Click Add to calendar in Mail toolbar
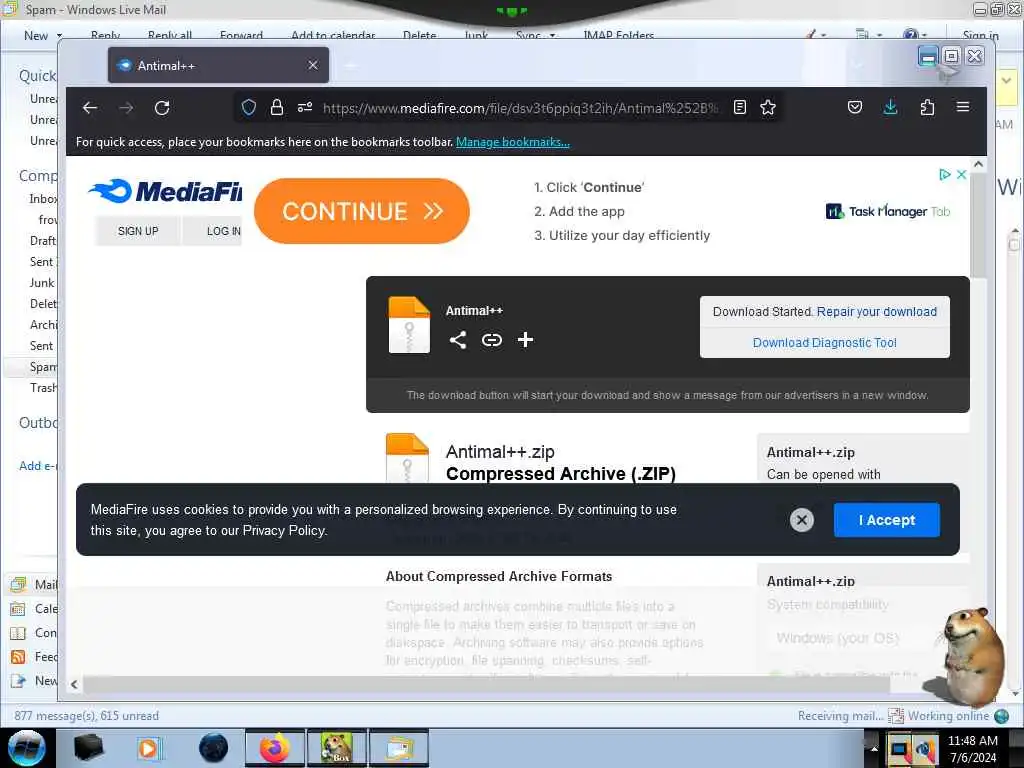Viewport: 1024px width, 768px height. coord(333,35)
